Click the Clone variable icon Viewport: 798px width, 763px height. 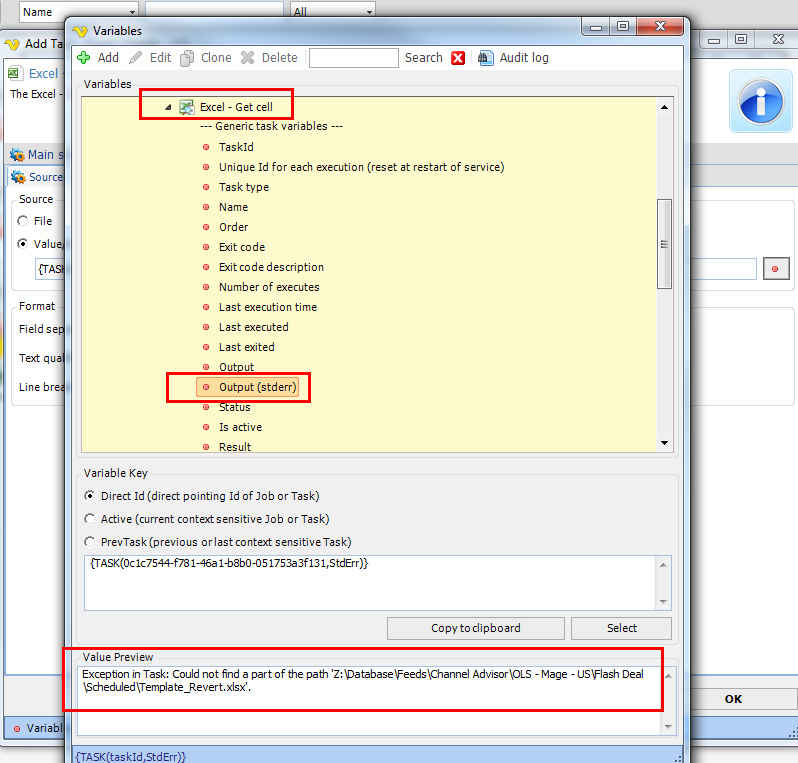tap(187, 58)
